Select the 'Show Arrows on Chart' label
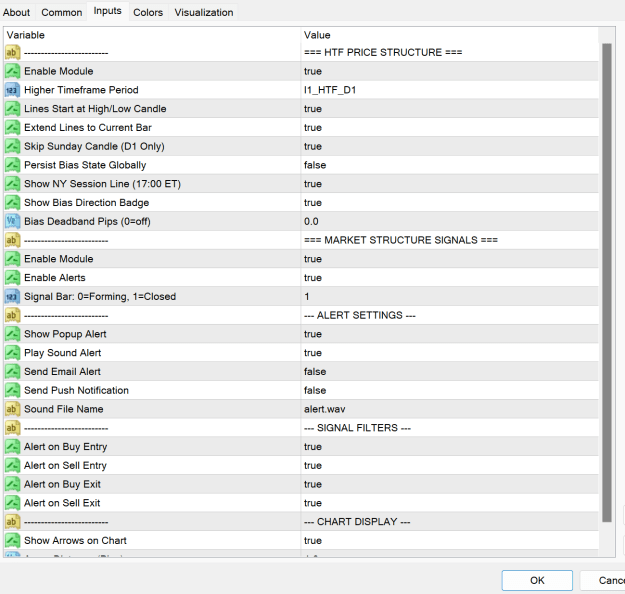Viewport: 625px width, 594px height. point(75,541)
